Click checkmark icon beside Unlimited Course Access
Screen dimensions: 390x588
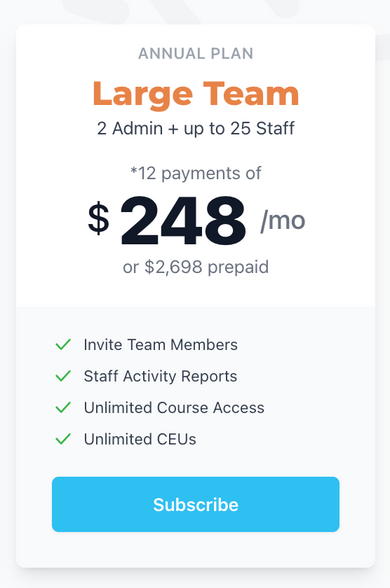(x=63, y=407)
